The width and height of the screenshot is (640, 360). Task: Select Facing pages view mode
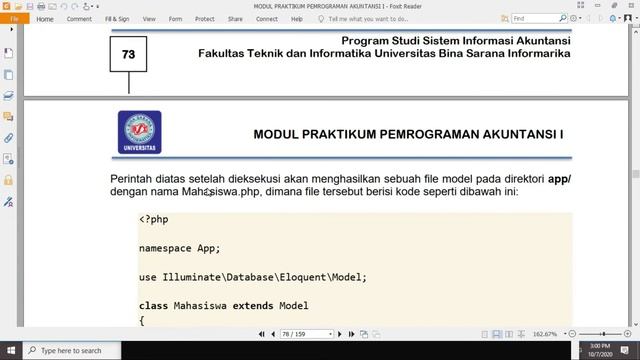(509, 334)
